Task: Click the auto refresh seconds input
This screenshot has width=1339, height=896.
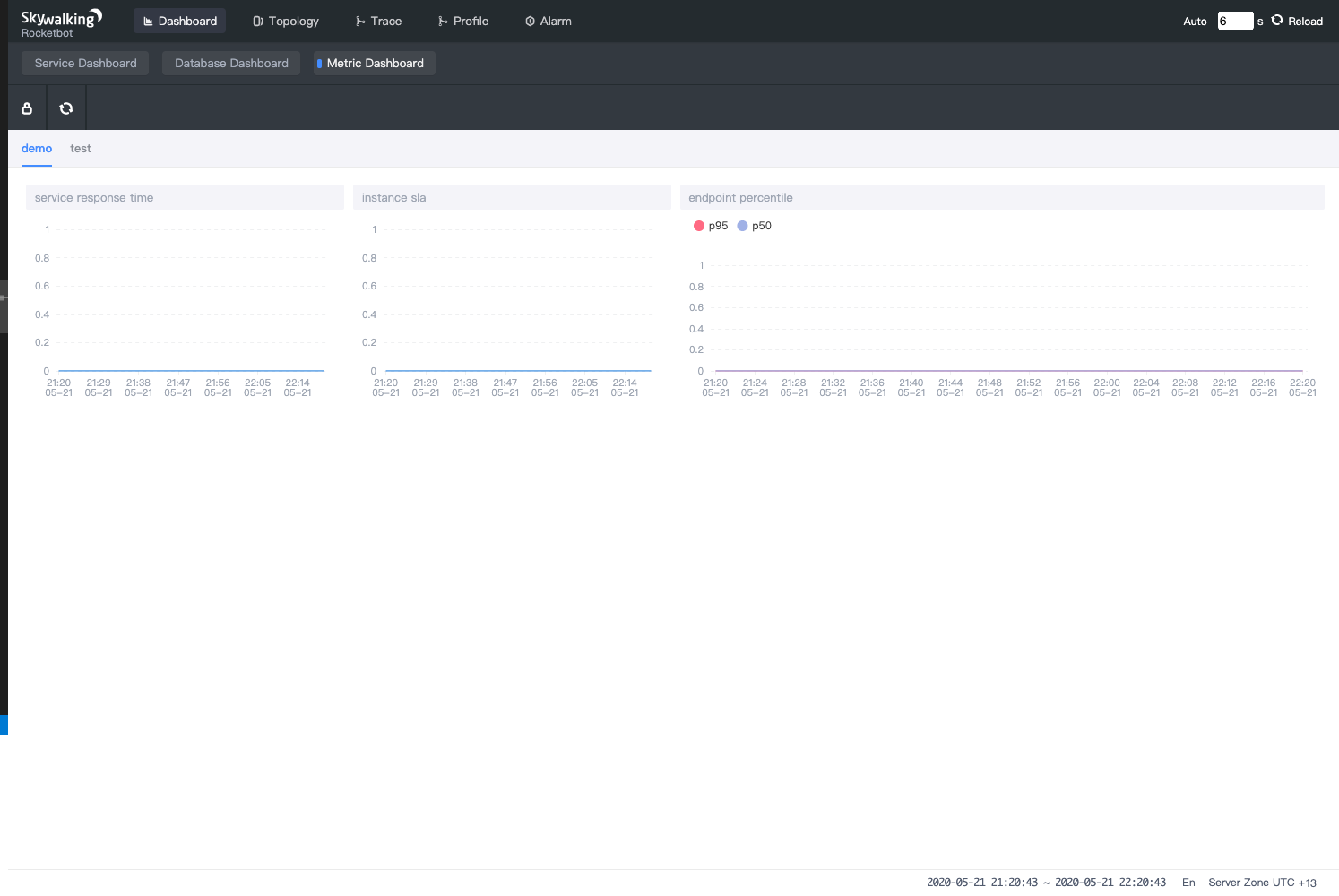Action: [x=1235, y=21]
